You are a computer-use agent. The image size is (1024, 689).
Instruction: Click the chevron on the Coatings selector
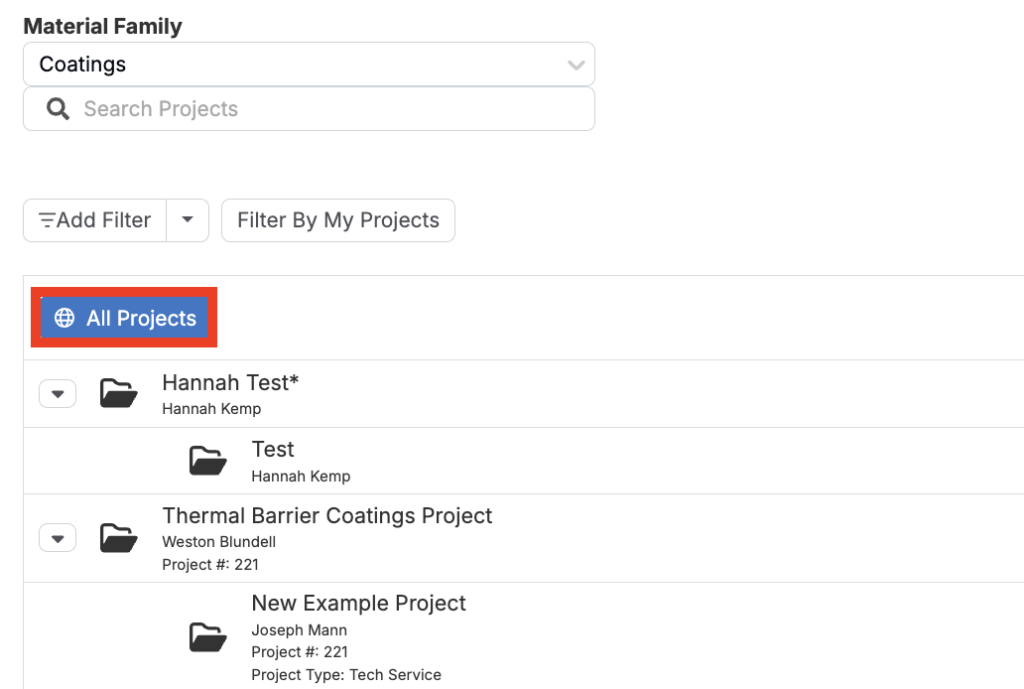pyautogui.click(x=576, y=65)
